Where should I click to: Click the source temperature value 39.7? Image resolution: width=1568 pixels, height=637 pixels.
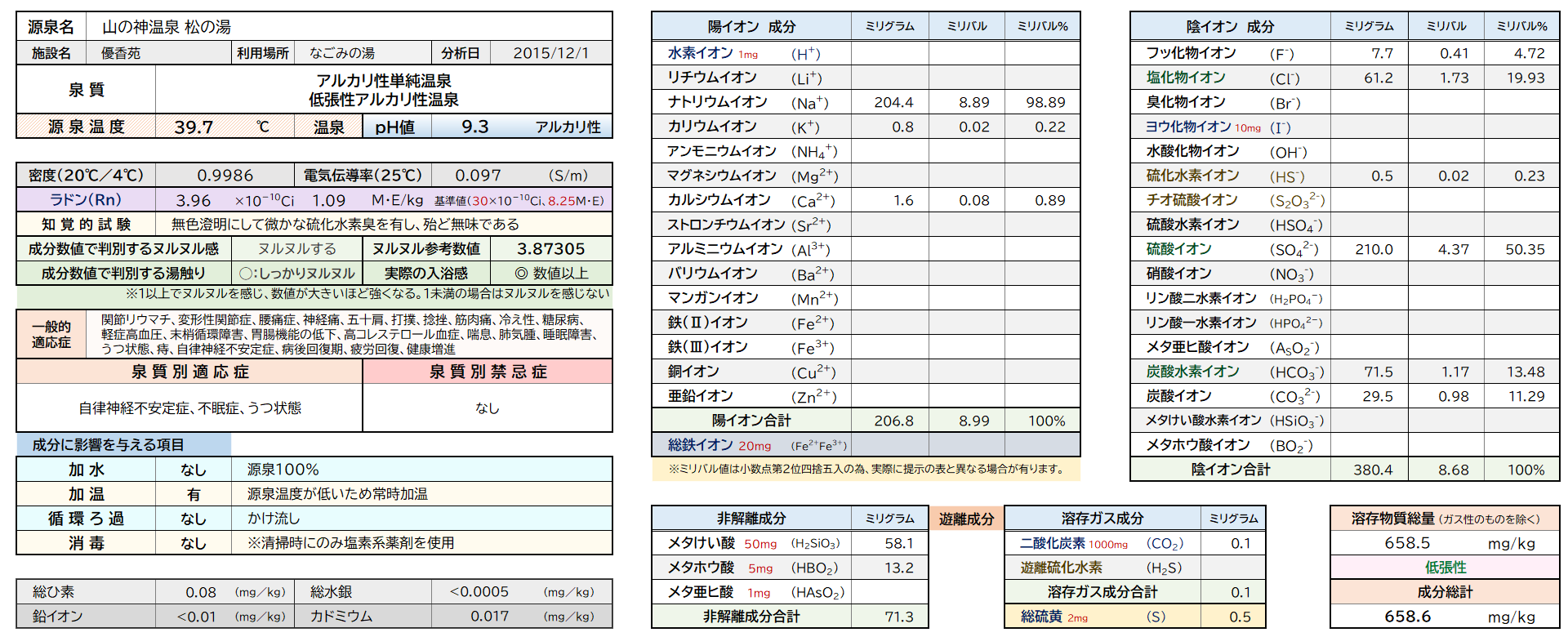click(x=194, y=127)
